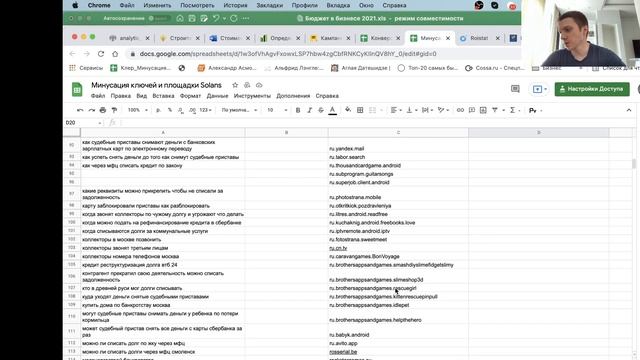
Task: Switch to the Roistat browser tab
Action: 479,38
